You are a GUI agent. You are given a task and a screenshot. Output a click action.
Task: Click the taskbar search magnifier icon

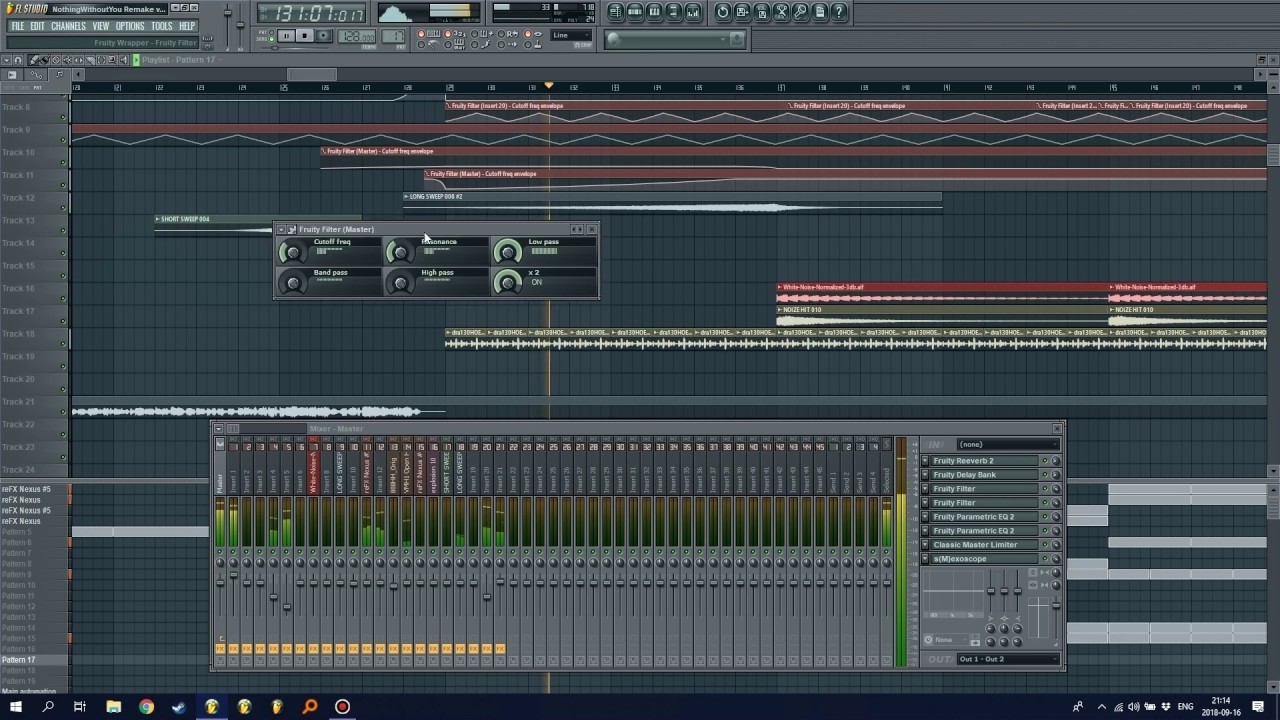tap(47, 706)
